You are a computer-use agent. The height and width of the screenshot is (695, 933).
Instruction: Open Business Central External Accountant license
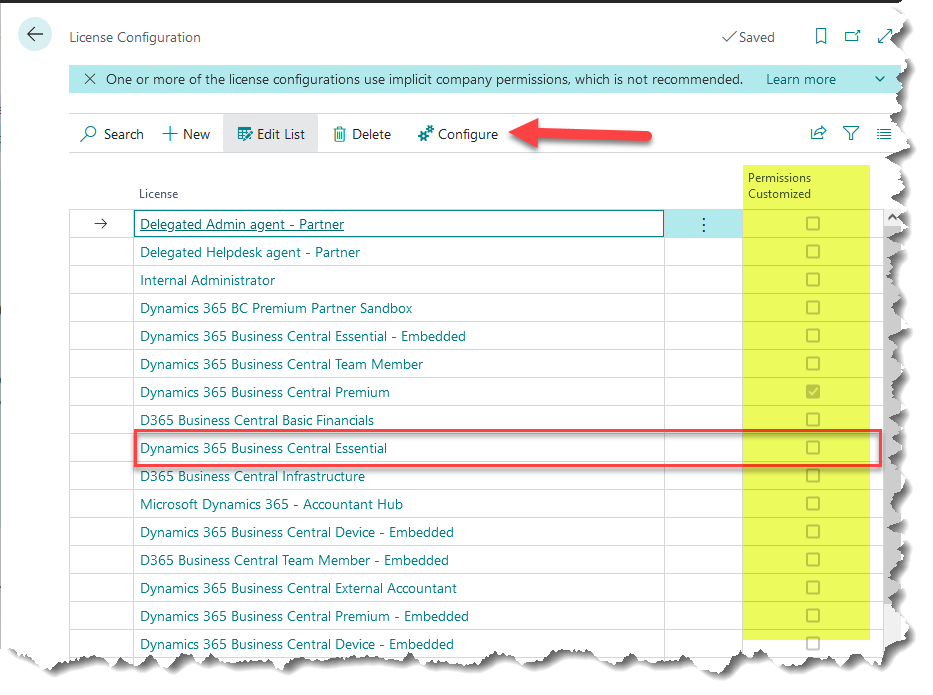pos(298,588)
